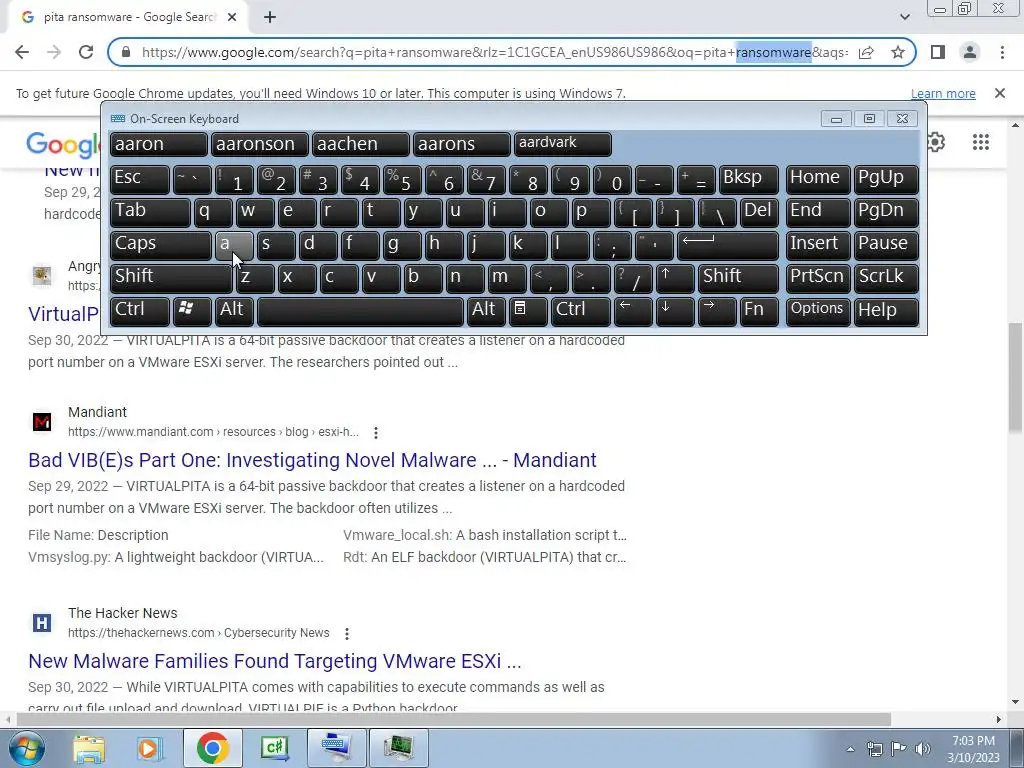Open Google search settings gear
Image resolution: width=1024 pixels, height=768 pixels.
coord(936,142)
